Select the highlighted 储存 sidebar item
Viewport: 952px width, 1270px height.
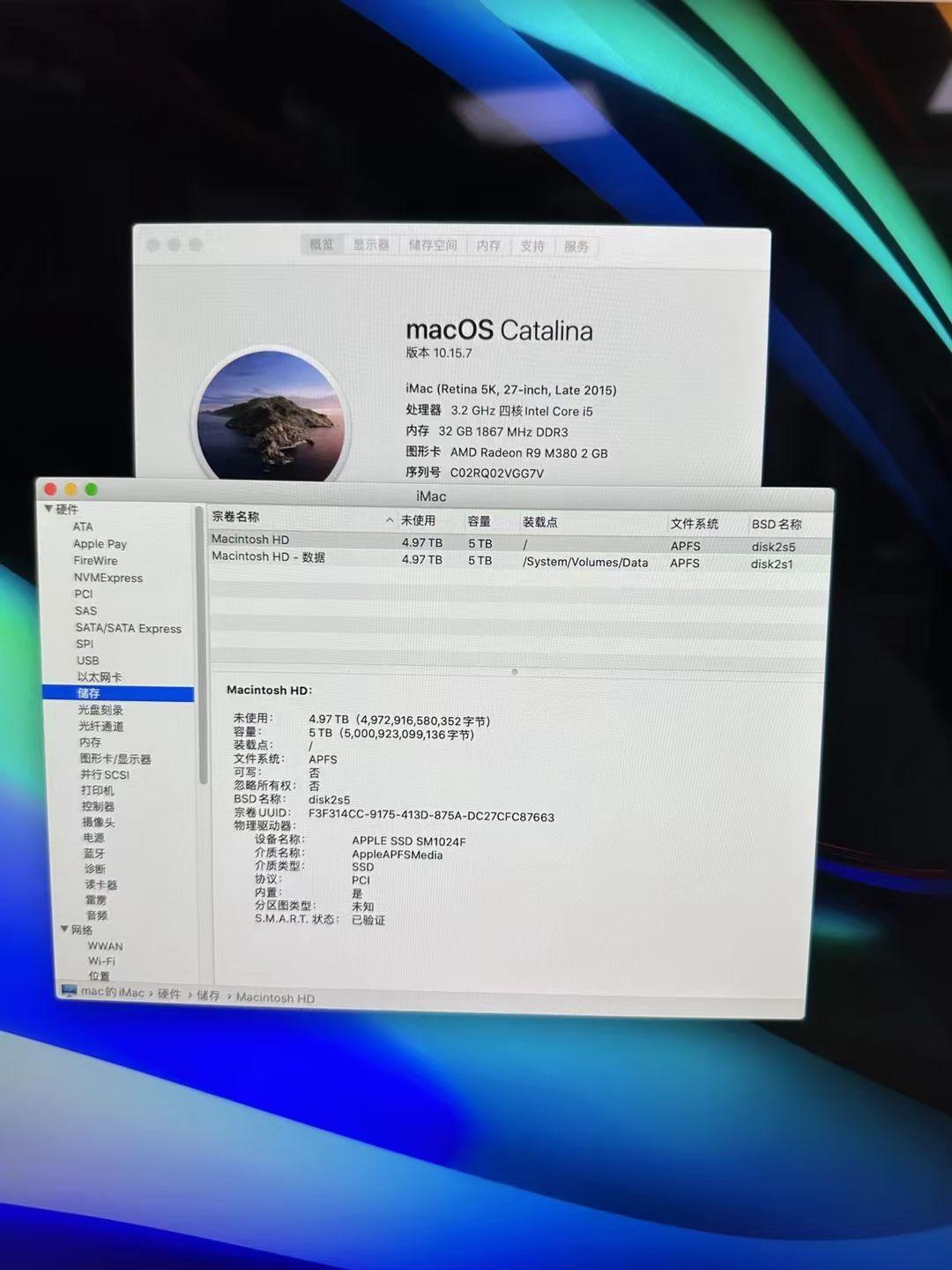click(118, 693)
